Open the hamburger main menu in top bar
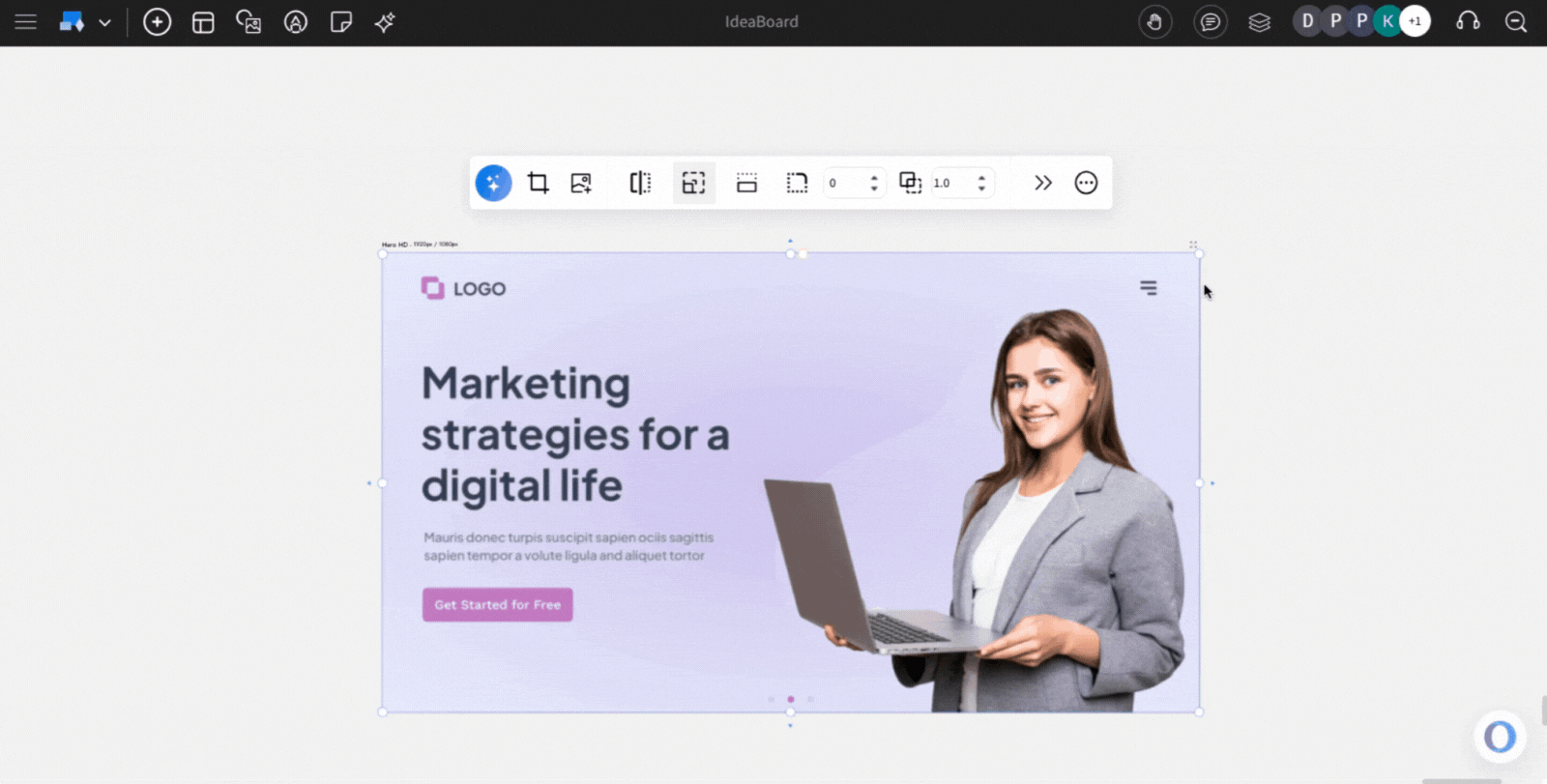Viewport: 1547px width, 784px height. [x=25, y=21]
